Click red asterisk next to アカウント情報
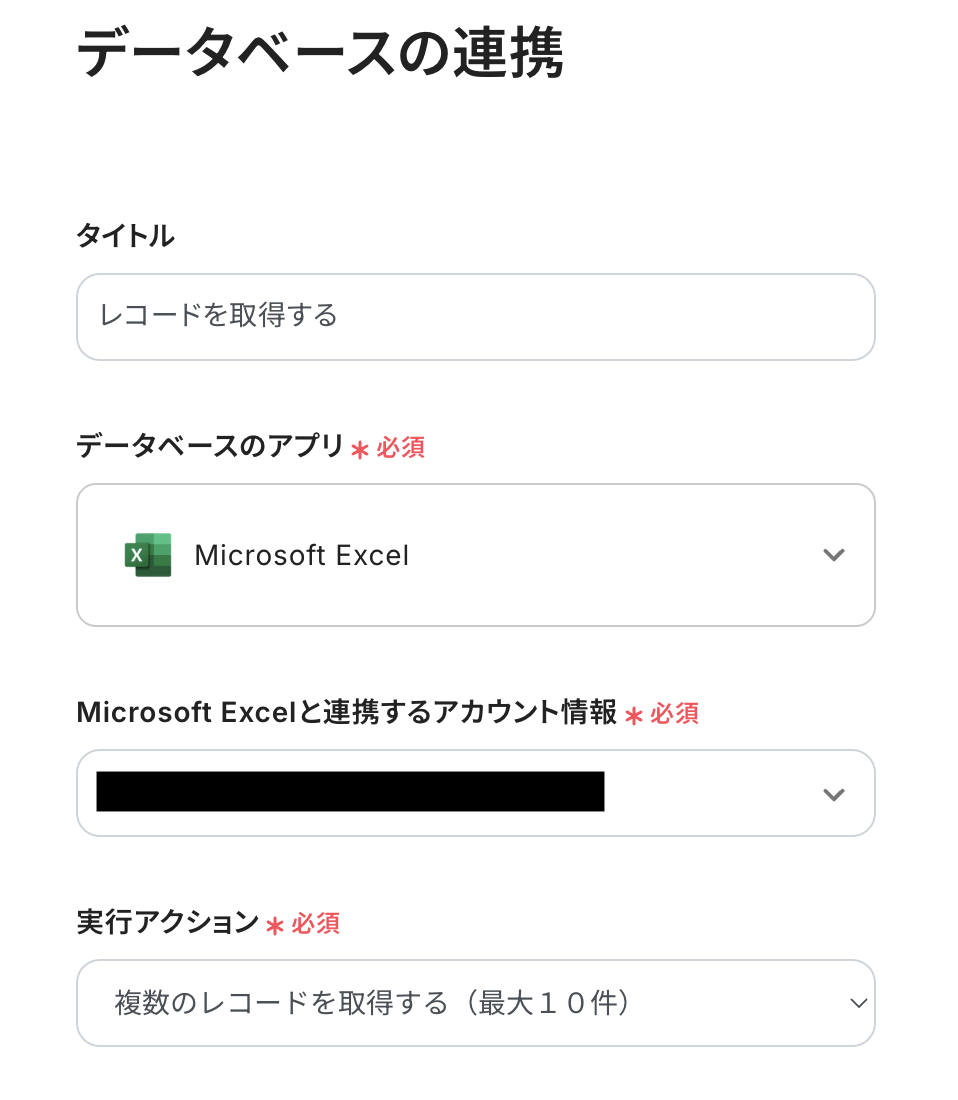Image resolution: width=958 pixels, height=1100 pixels. (x=633, y=715)
